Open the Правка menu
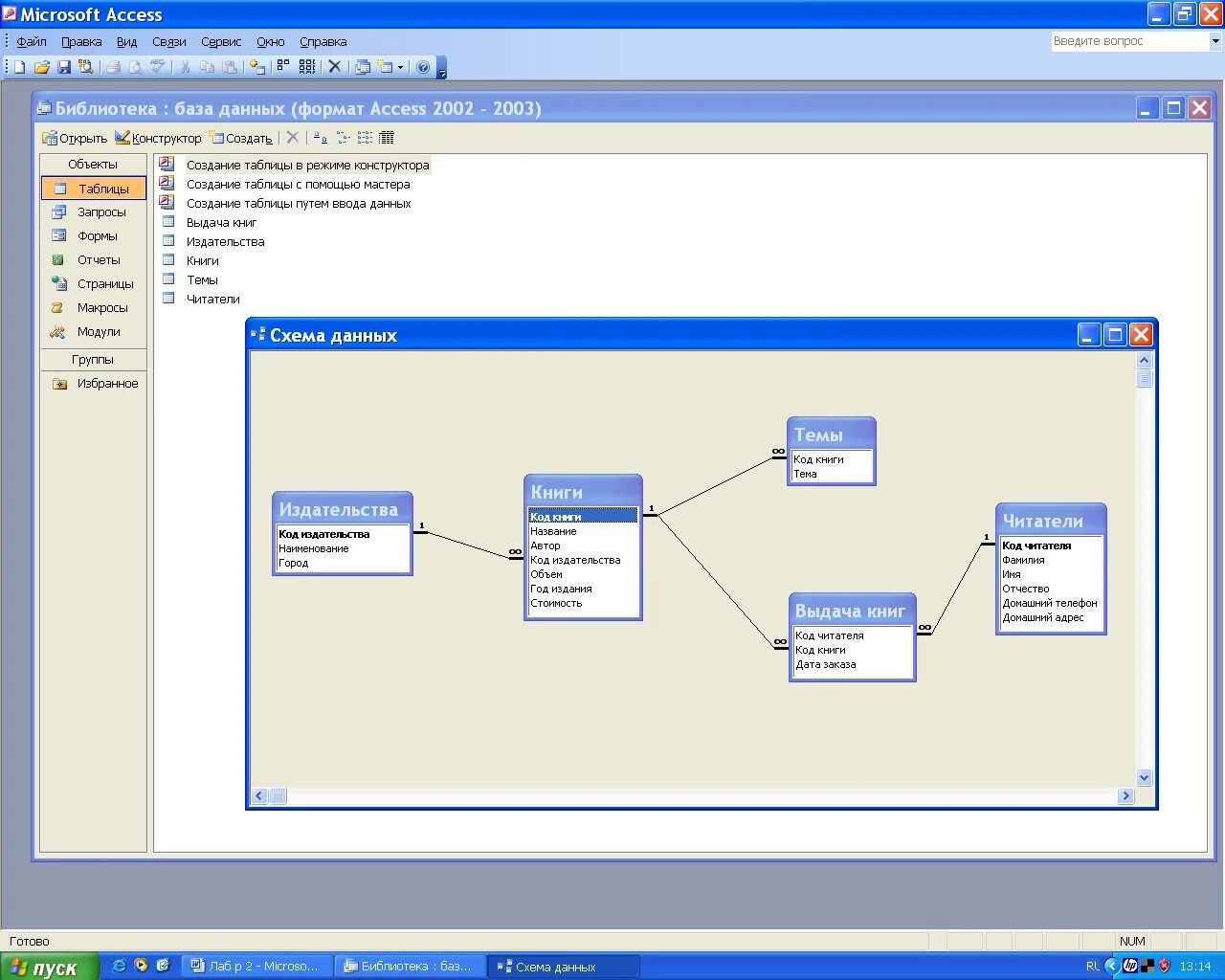The image size is (1225, 980). coord(81,42)
